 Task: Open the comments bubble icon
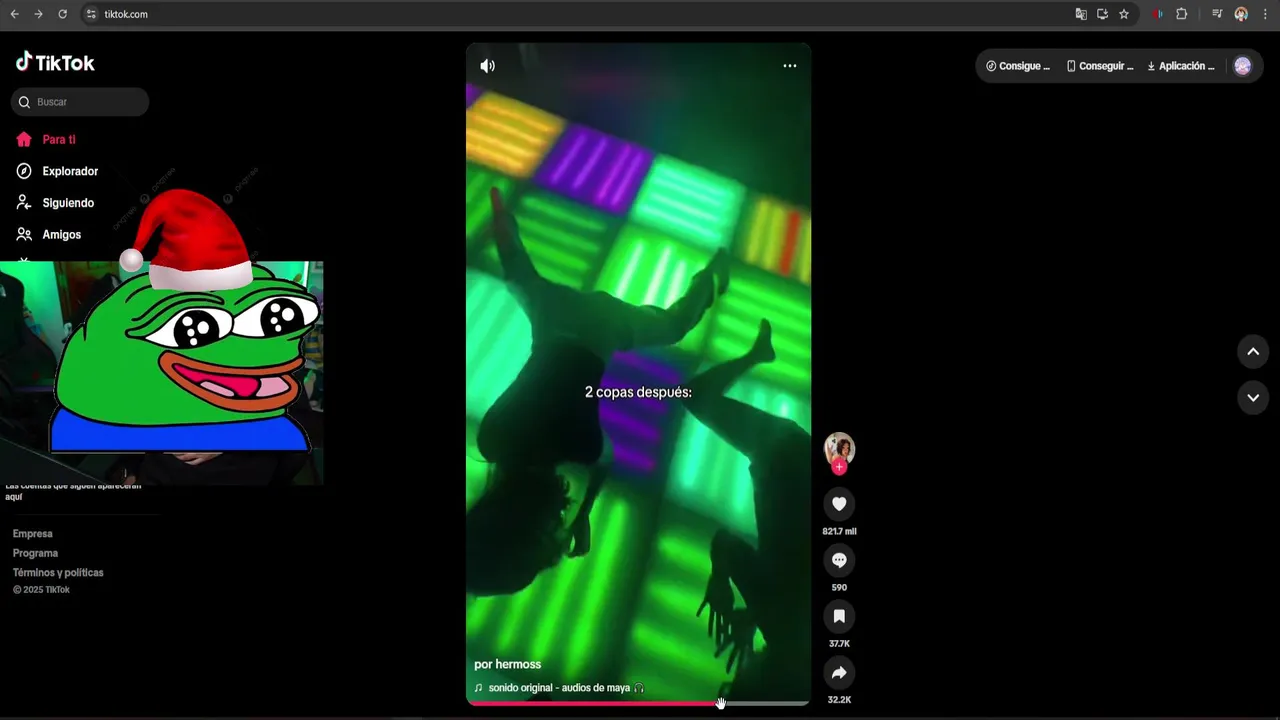(839, 560)
